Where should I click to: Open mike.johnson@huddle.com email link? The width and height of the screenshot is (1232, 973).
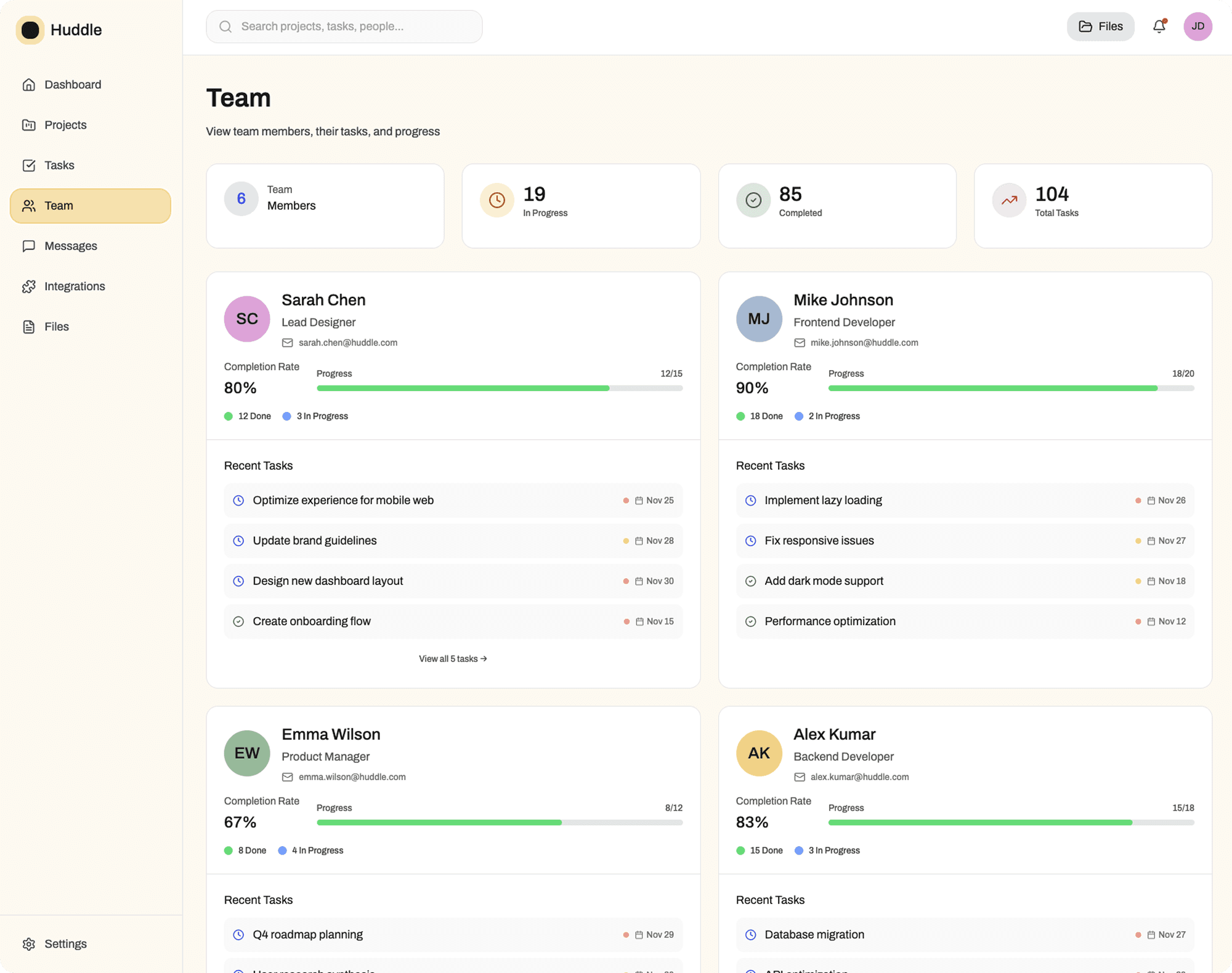tap(864, 343)
